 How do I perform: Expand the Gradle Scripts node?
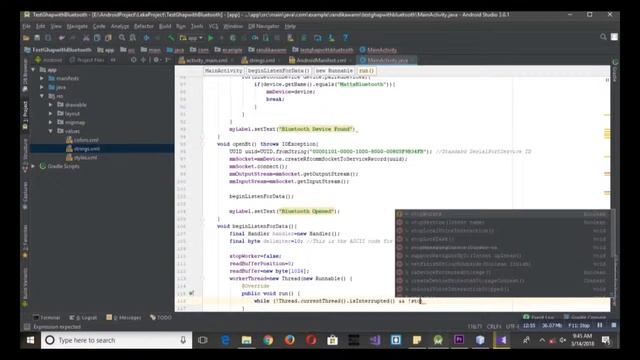[33, 167]
